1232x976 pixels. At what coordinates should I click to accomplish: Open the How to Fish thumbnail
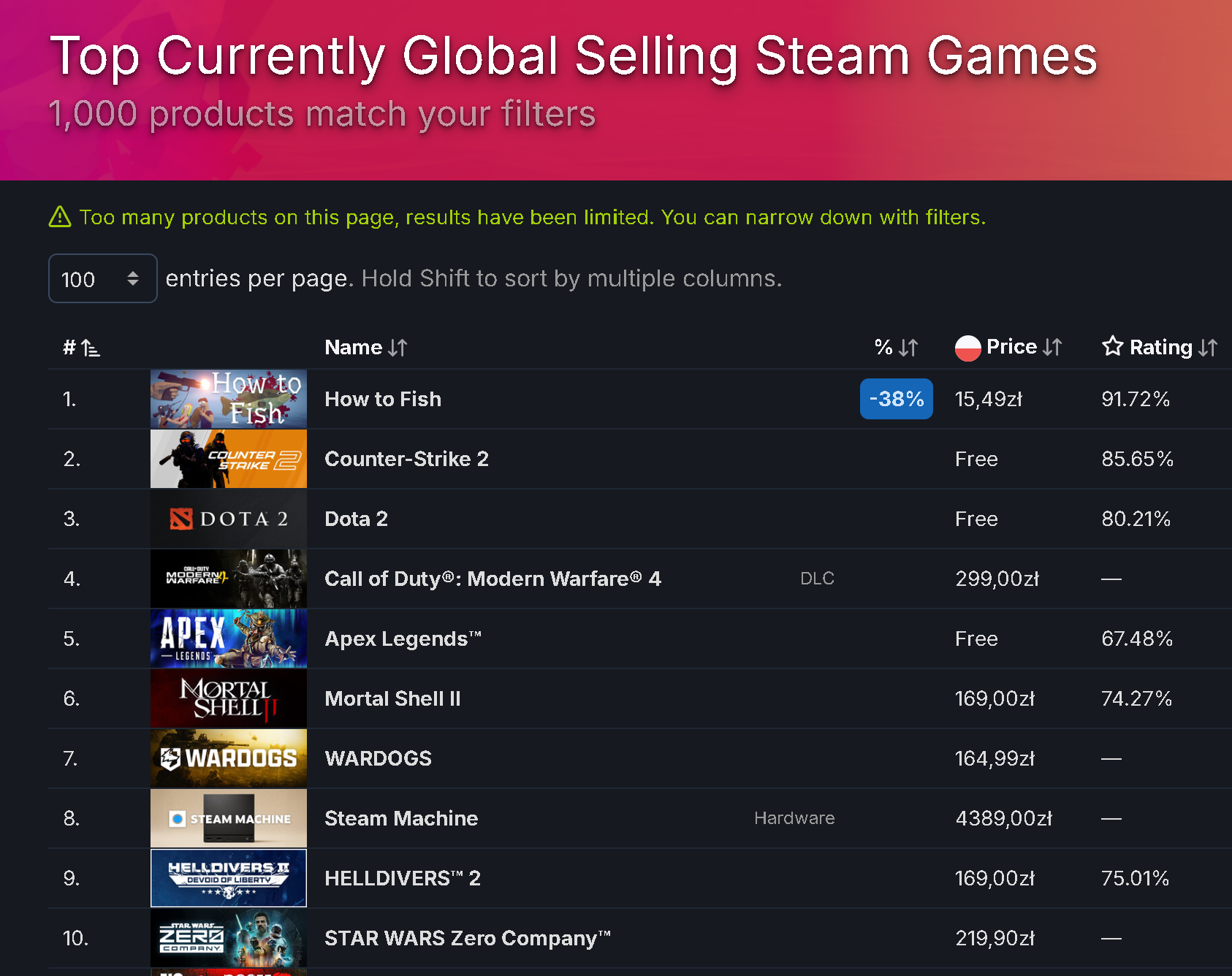click(229, 399)
